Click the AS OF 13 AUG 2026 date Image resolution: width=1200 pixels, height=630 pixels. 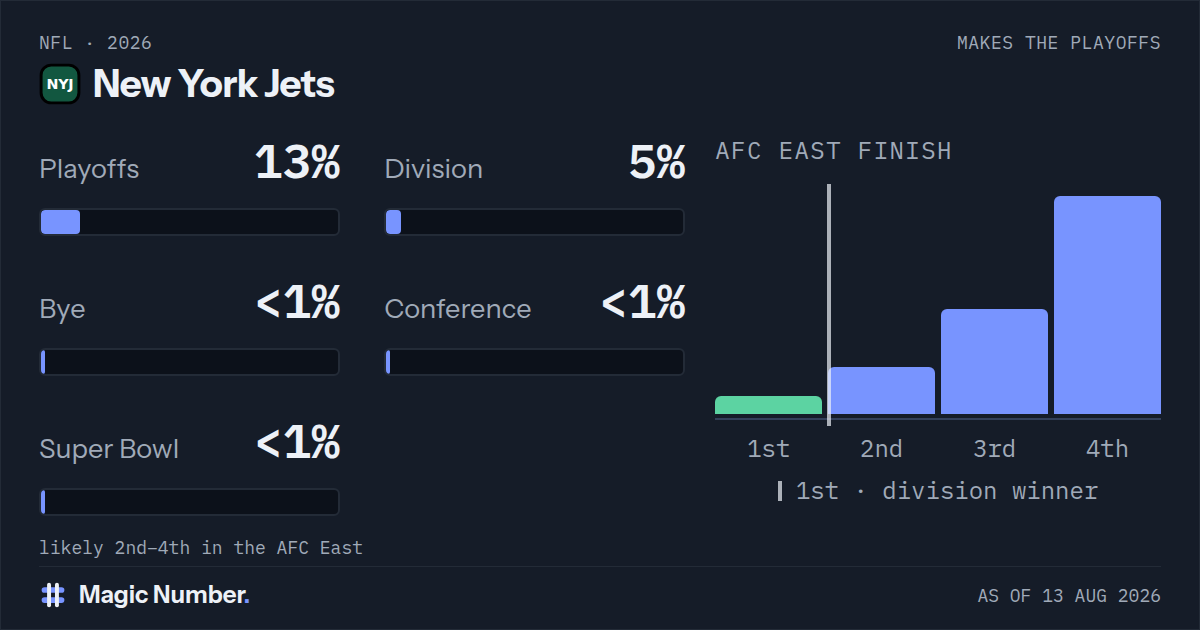1069,596
